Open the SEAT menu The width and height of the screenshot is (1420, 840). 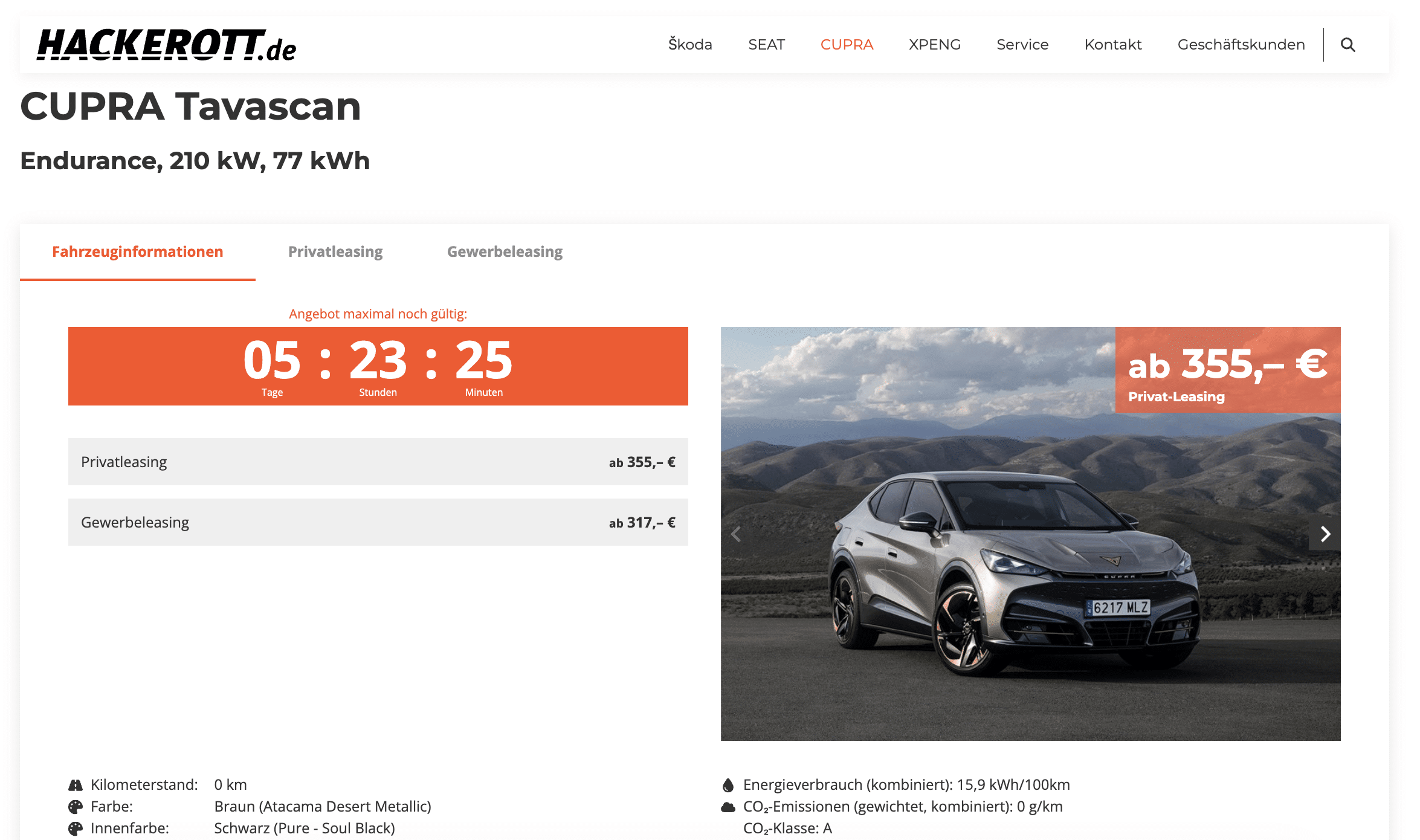coord(766,45)
